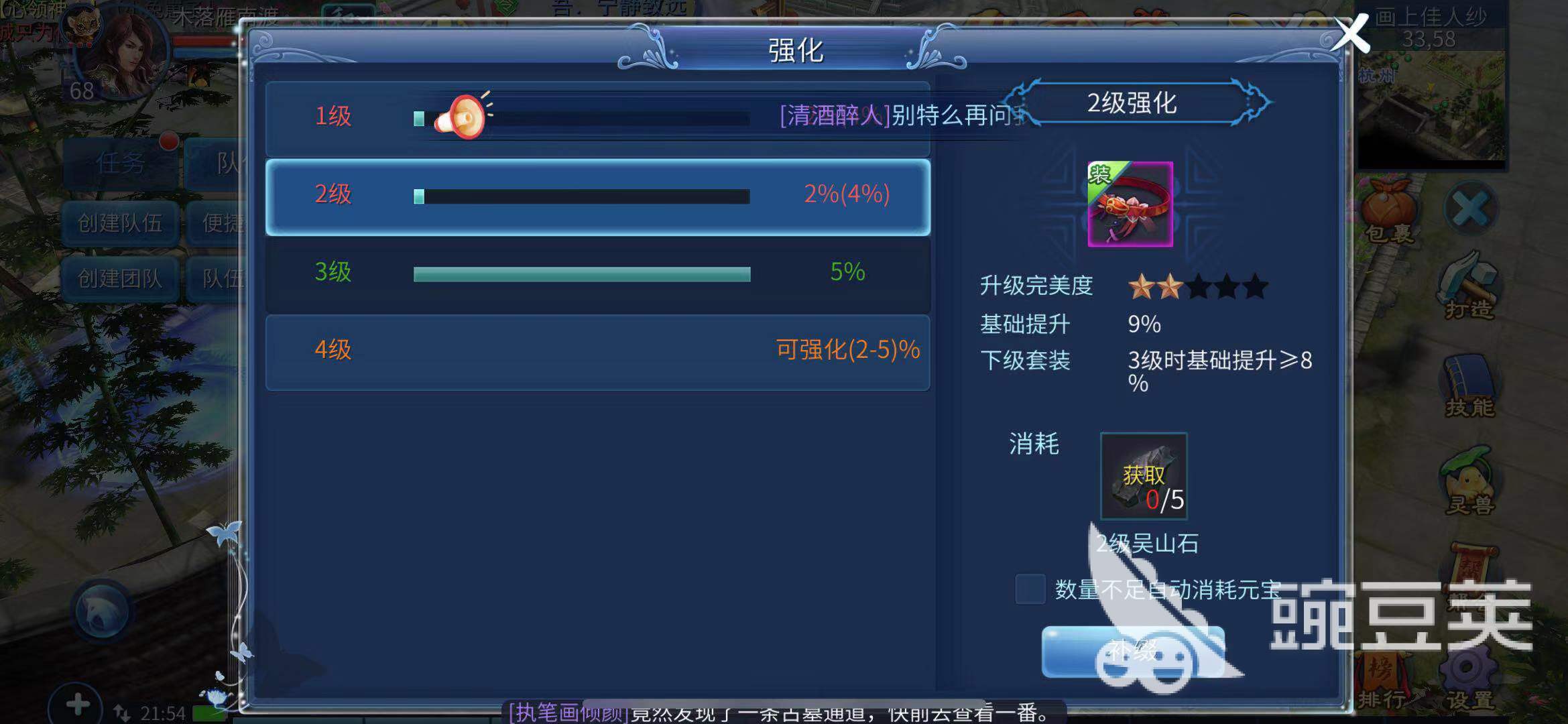Close the 强化 dialog with X

[1349, 34]
